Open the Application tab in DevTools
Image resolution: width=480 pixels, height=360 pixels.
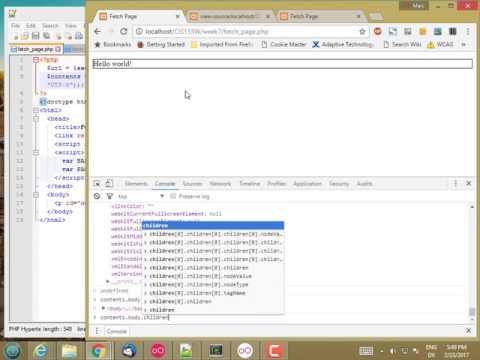pyautogui.click(x=307, y=184)
